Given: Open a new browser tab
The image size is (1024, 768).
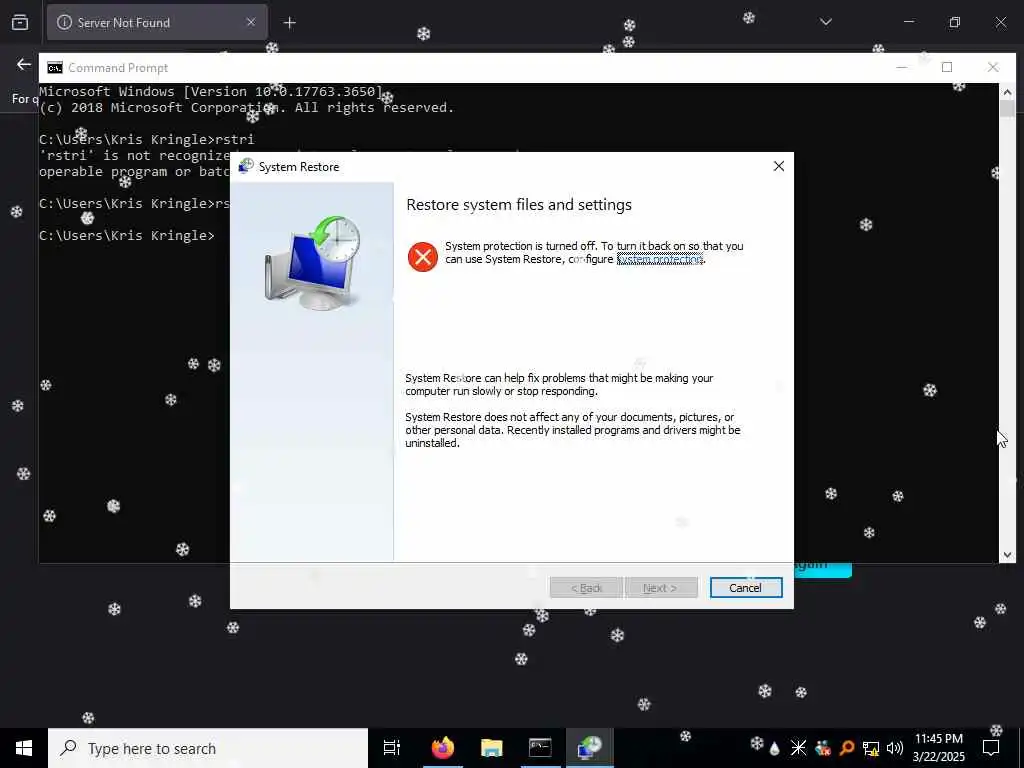Looking at the screenshot, I should (289, 23).
